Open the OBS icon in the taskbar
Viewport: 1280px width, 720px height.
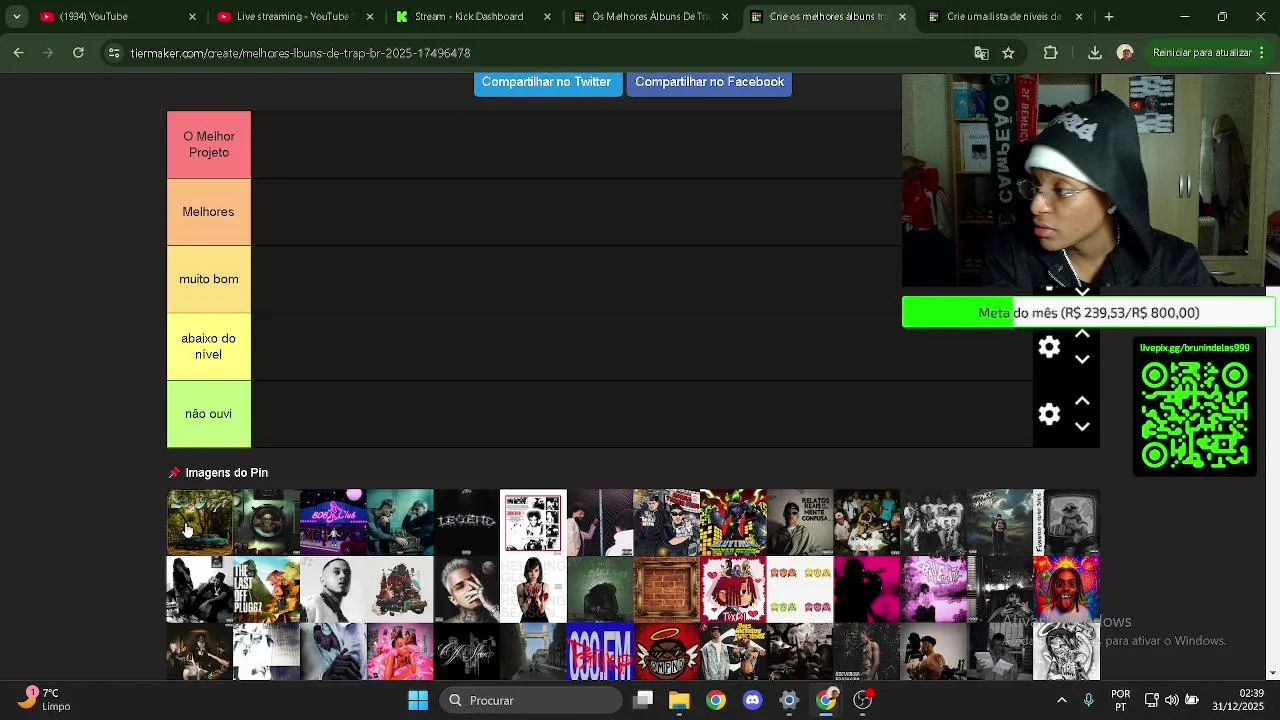click(863, 700)
